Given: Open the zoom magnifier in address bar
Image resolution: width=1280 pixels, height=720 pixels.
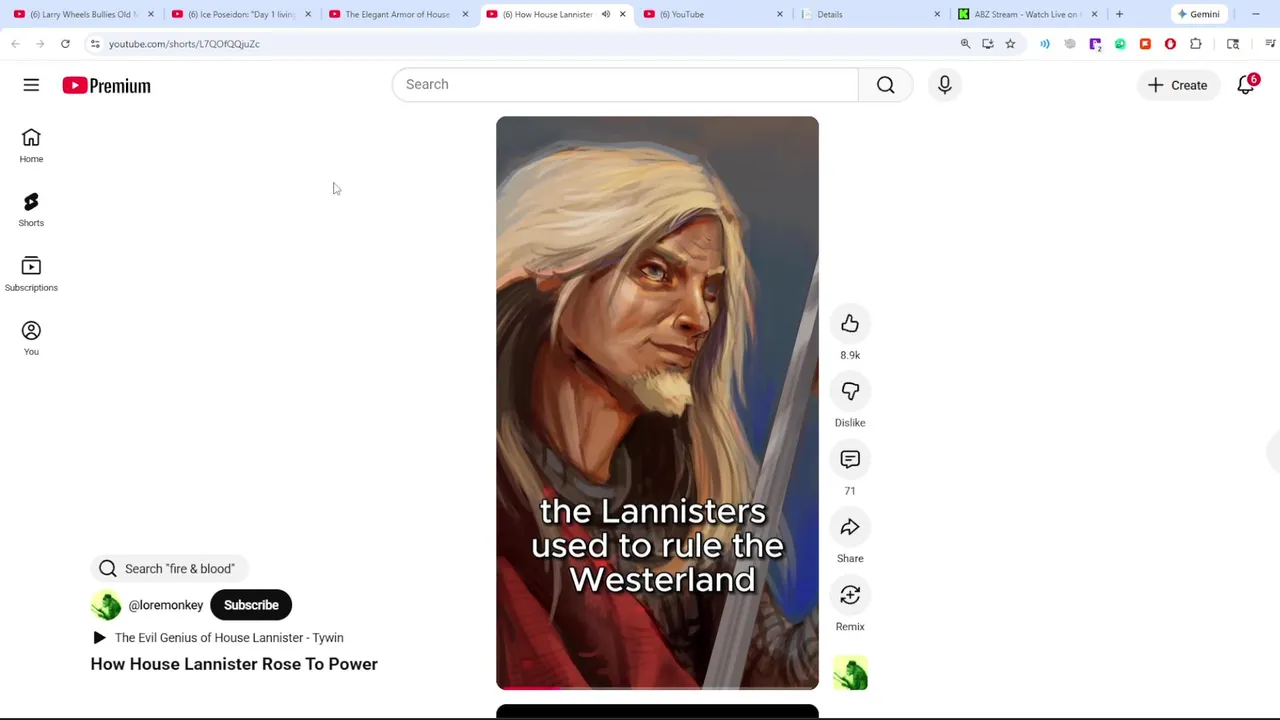Looking at the screenshot, I should pyautogui.click(x=965, y=44).
